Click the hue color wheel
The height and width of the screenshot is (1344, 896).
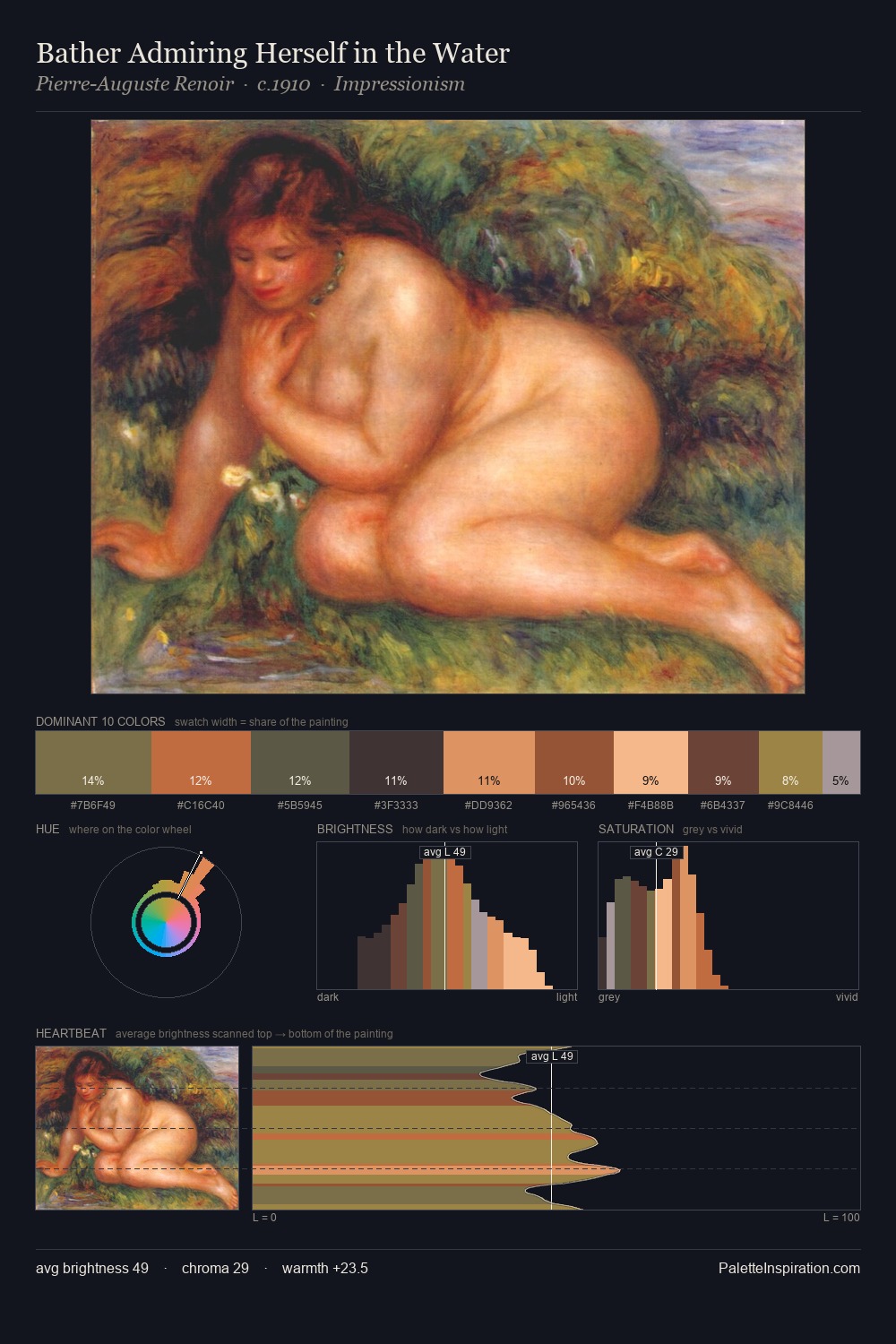click(166, 921)
